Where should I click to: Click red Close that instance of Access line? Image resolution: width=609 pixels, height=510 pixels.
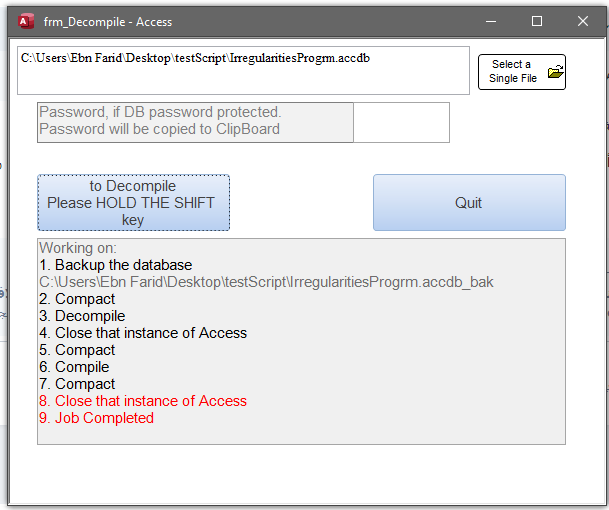point(143,401)
